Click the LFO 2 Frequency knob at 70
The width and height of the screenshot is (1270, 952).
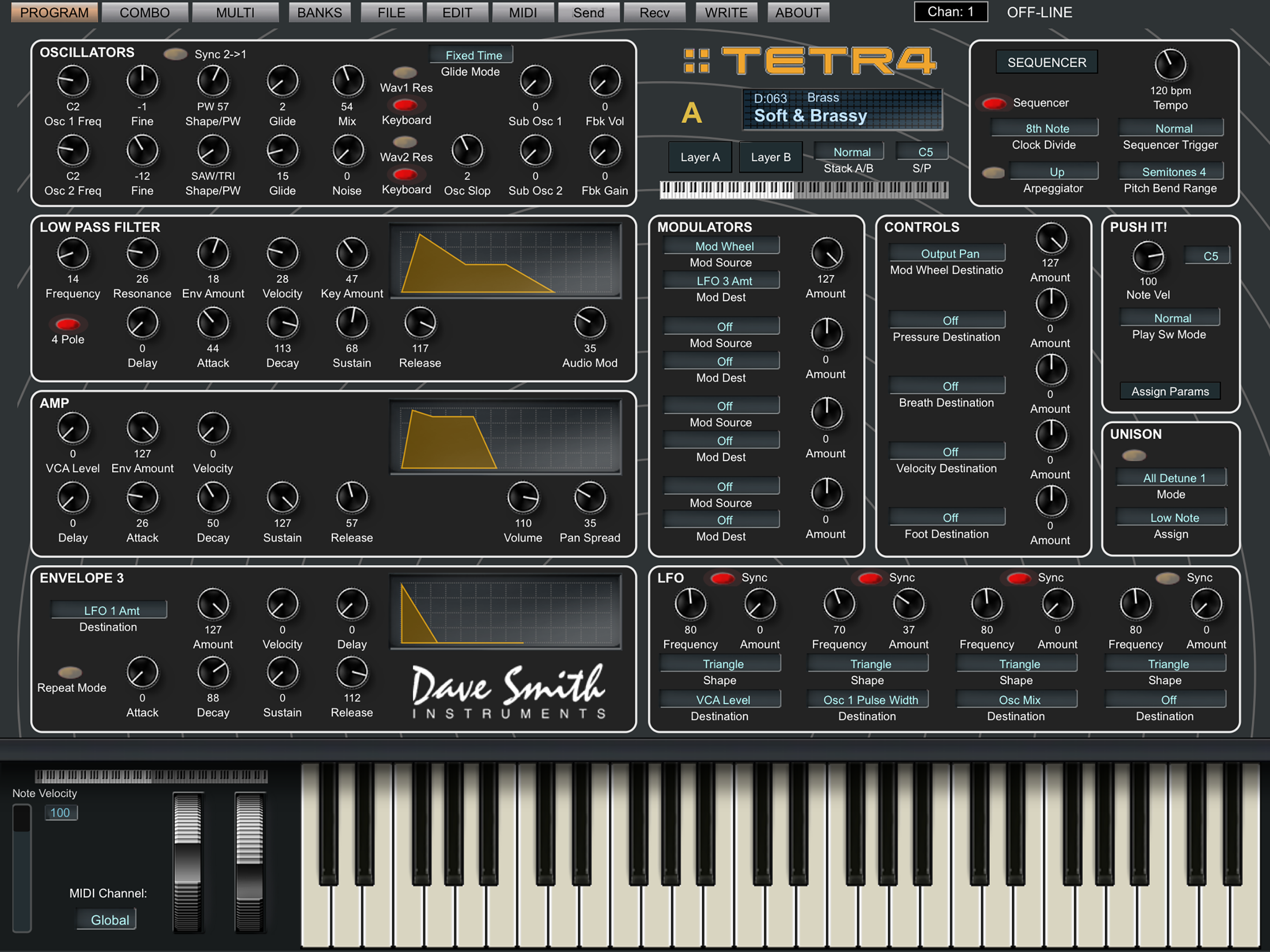(x=839, y=605)
